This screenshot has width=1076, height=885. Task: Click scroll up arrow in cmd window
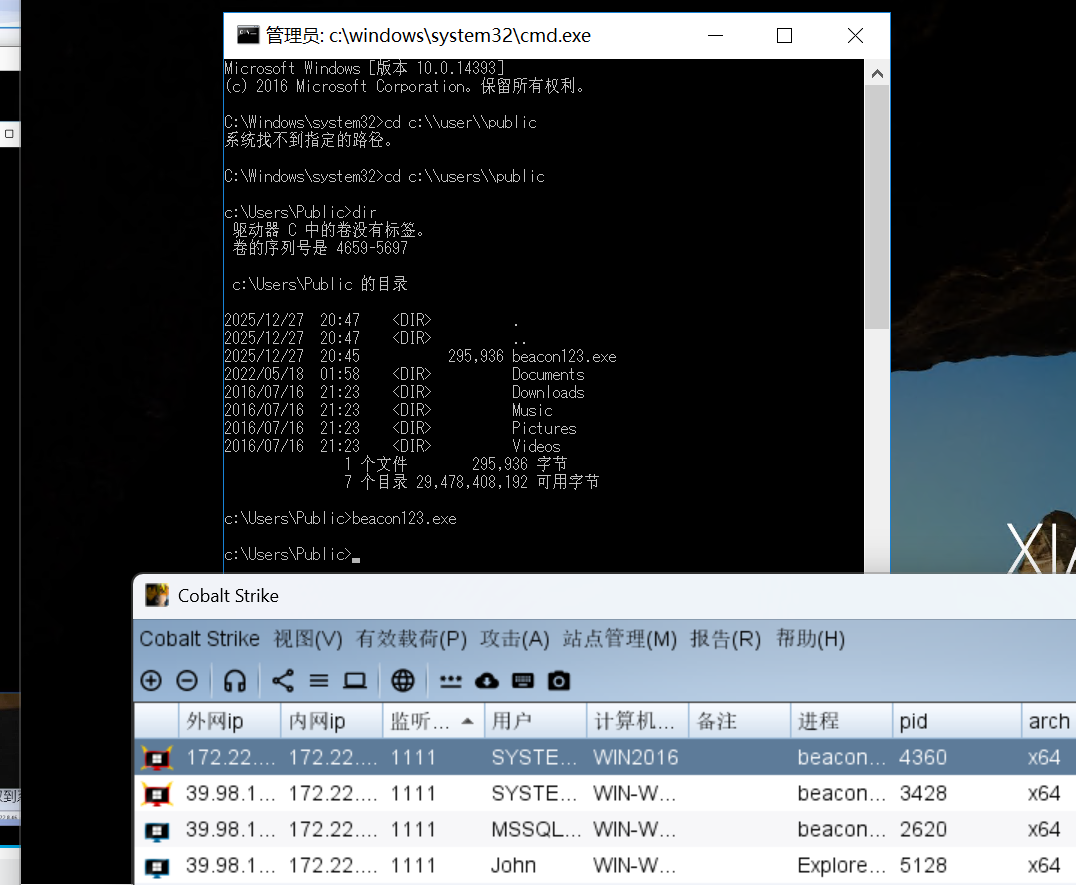877,73
